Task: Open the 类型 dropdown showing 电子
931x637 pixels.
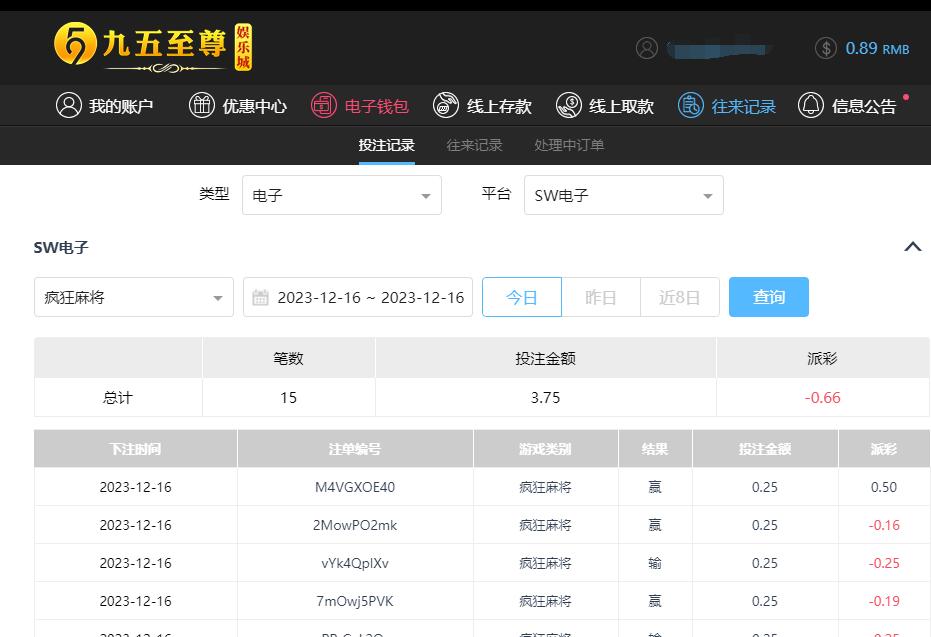Action: coord(342,195)
